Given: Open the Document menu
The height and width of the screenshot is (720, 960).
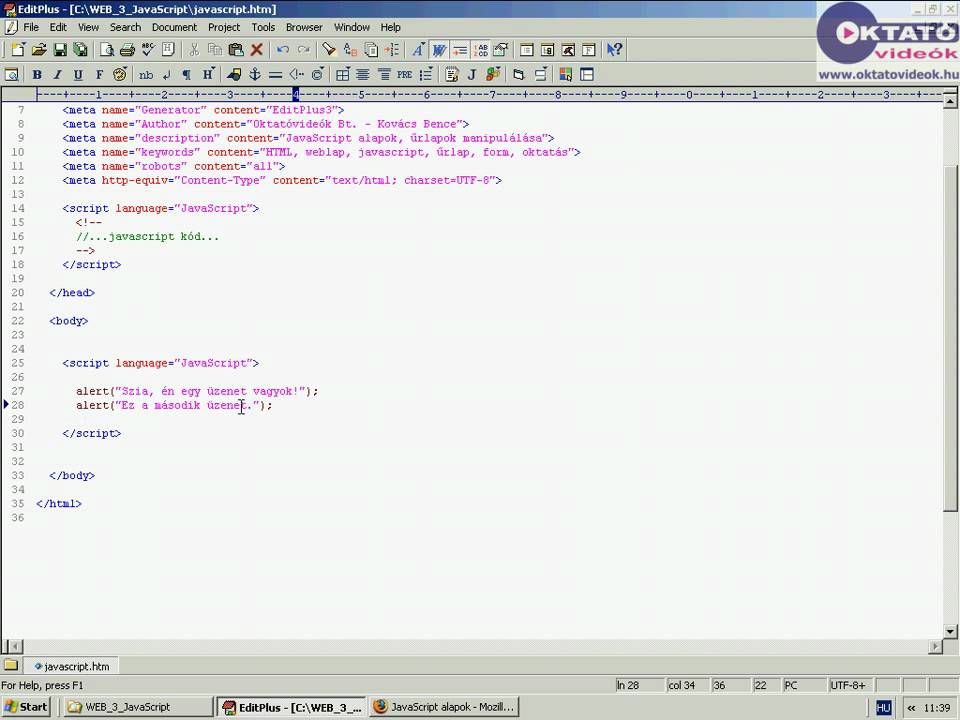Looking at the screenshot, I should coord(174,27).
